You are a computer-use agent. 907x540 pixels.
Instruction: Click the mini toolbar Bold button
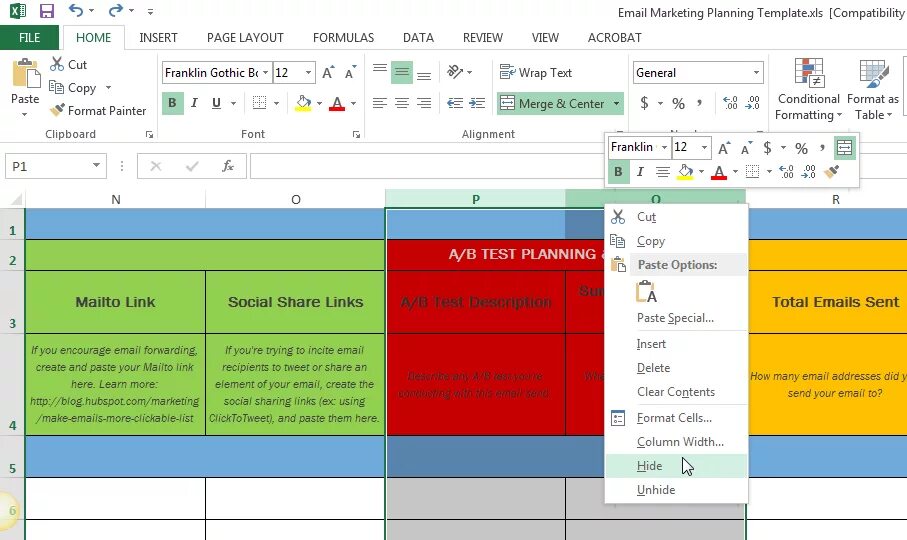(618, 172)
